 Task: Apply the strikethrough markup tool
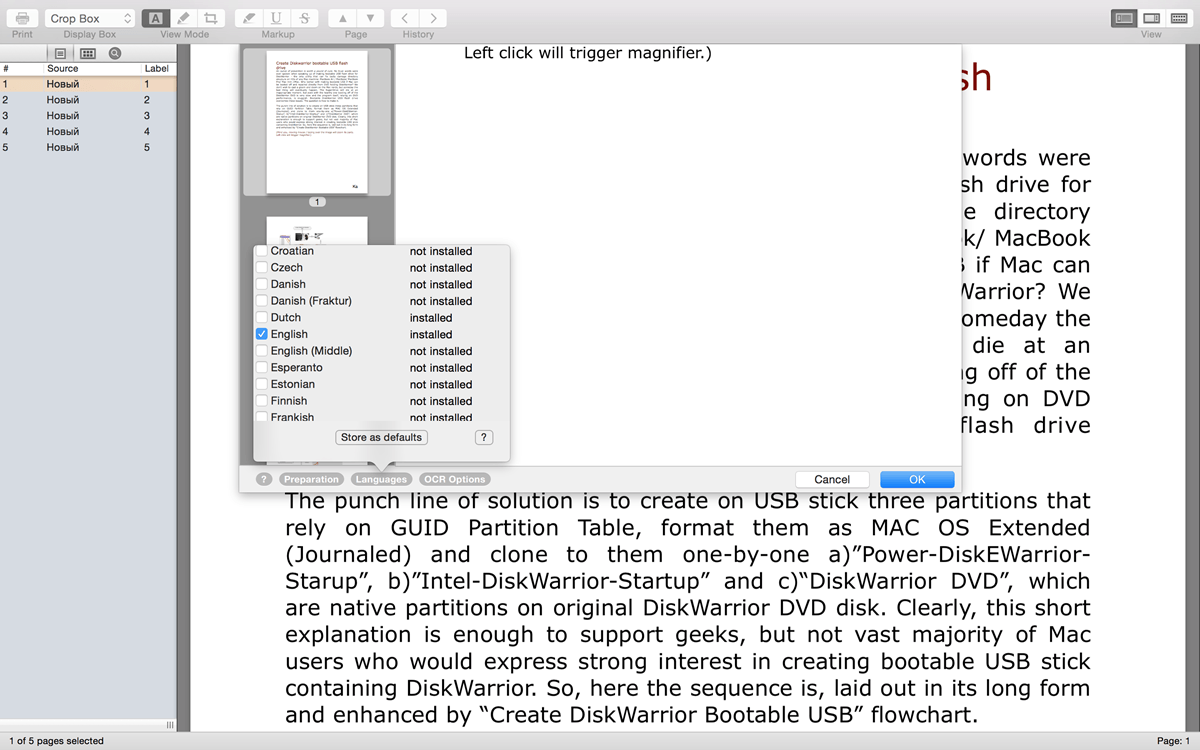tap(304, 18)
